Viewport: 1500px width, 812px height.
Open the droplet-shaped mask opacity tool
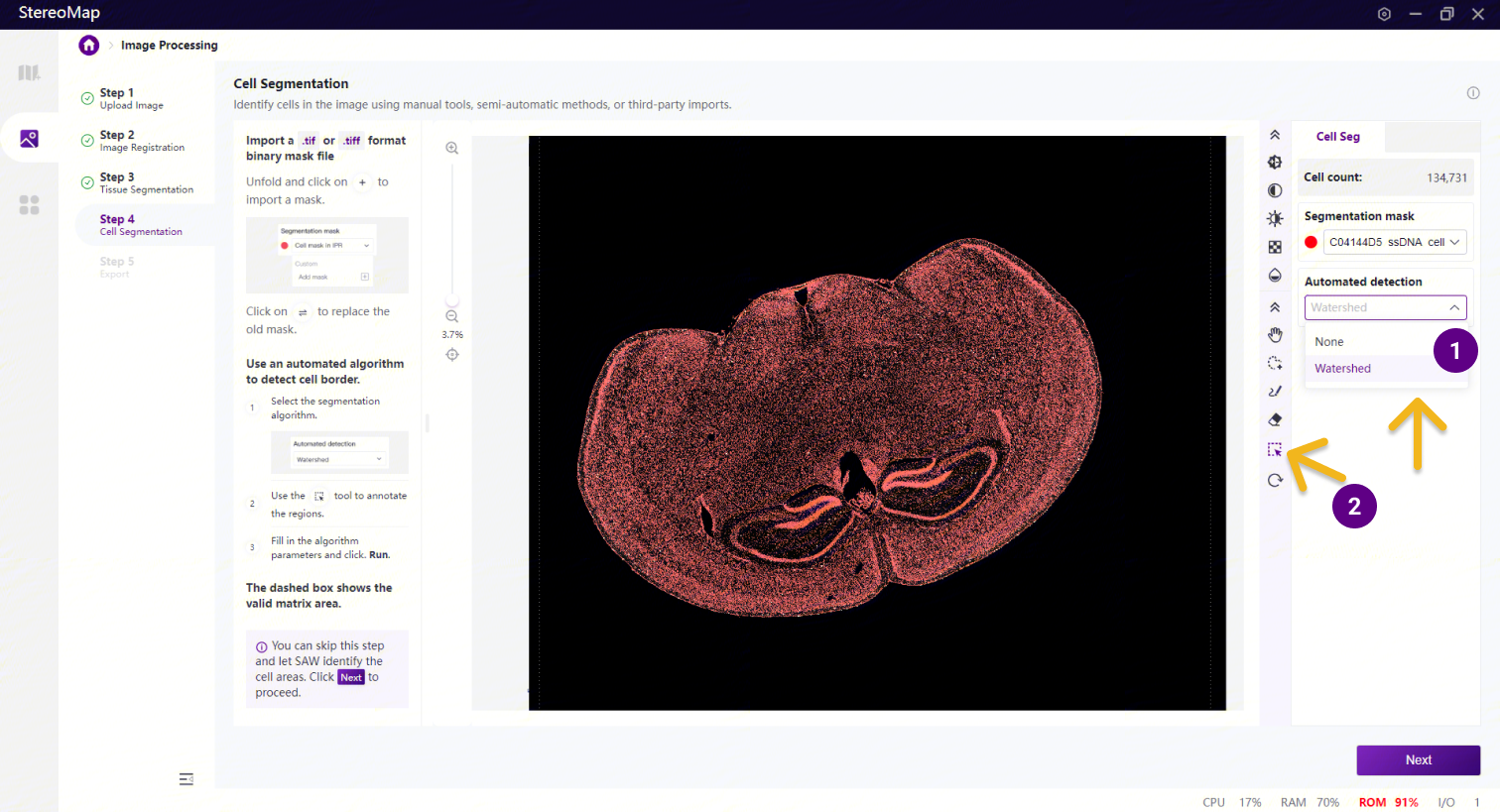click(x=1275, y=276)
